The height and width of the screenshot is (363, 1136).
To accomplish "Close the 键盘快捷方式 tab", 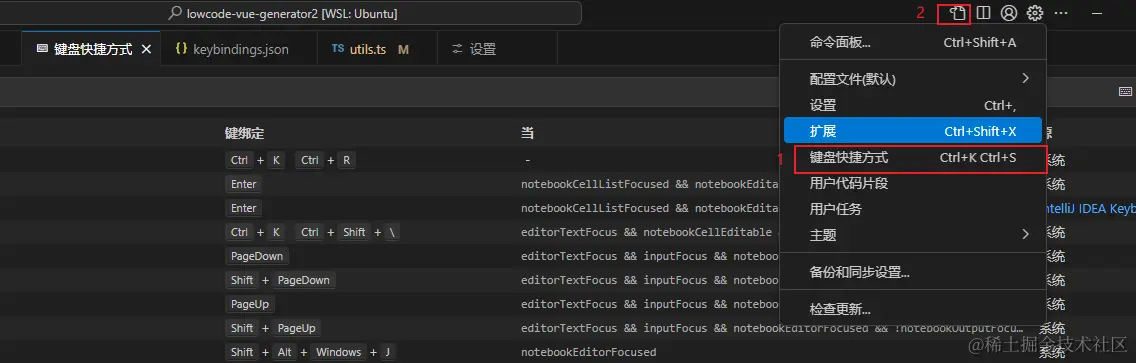I will click(146, 49).
